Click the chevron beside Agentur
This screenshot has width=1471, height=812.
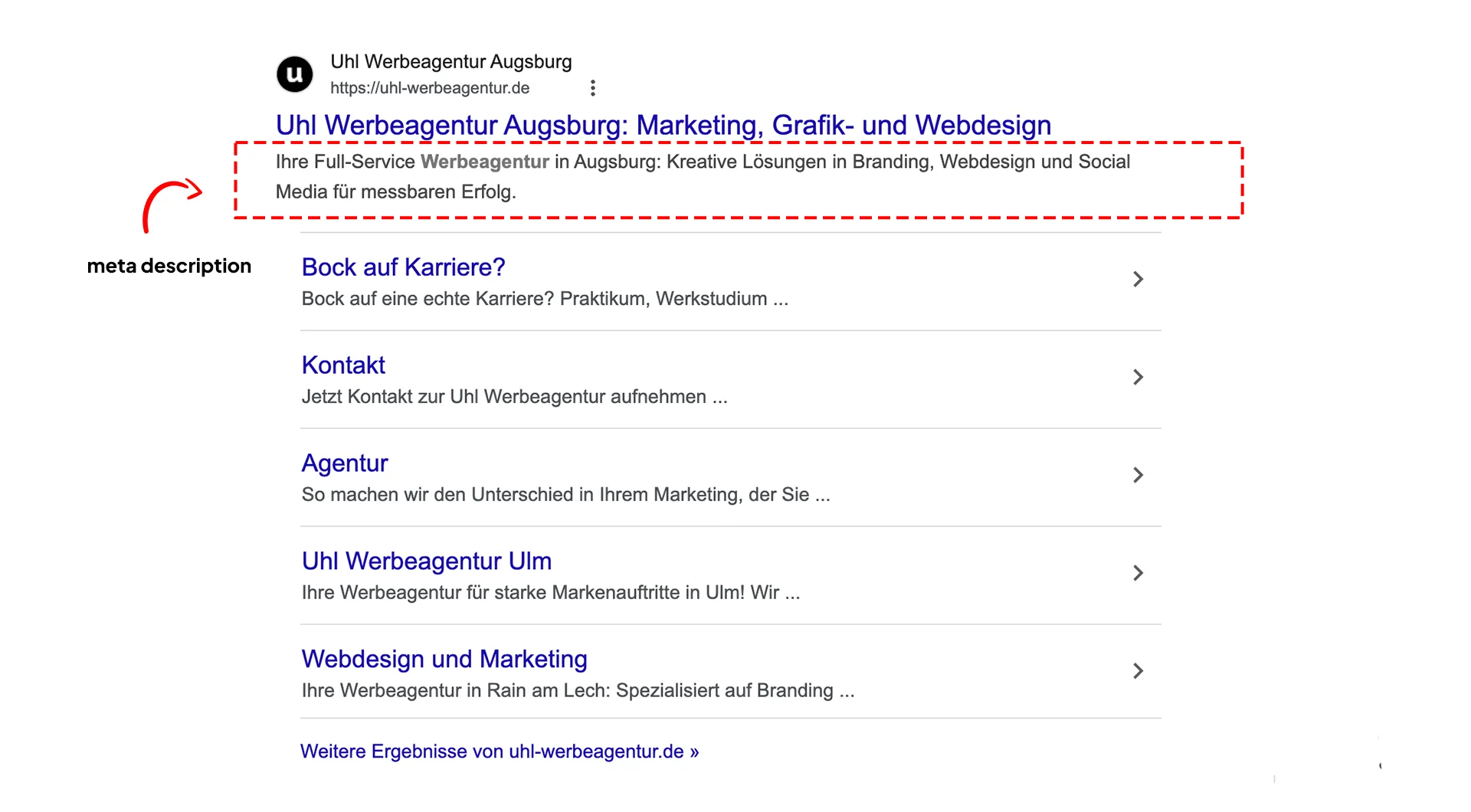point(1138,475)
